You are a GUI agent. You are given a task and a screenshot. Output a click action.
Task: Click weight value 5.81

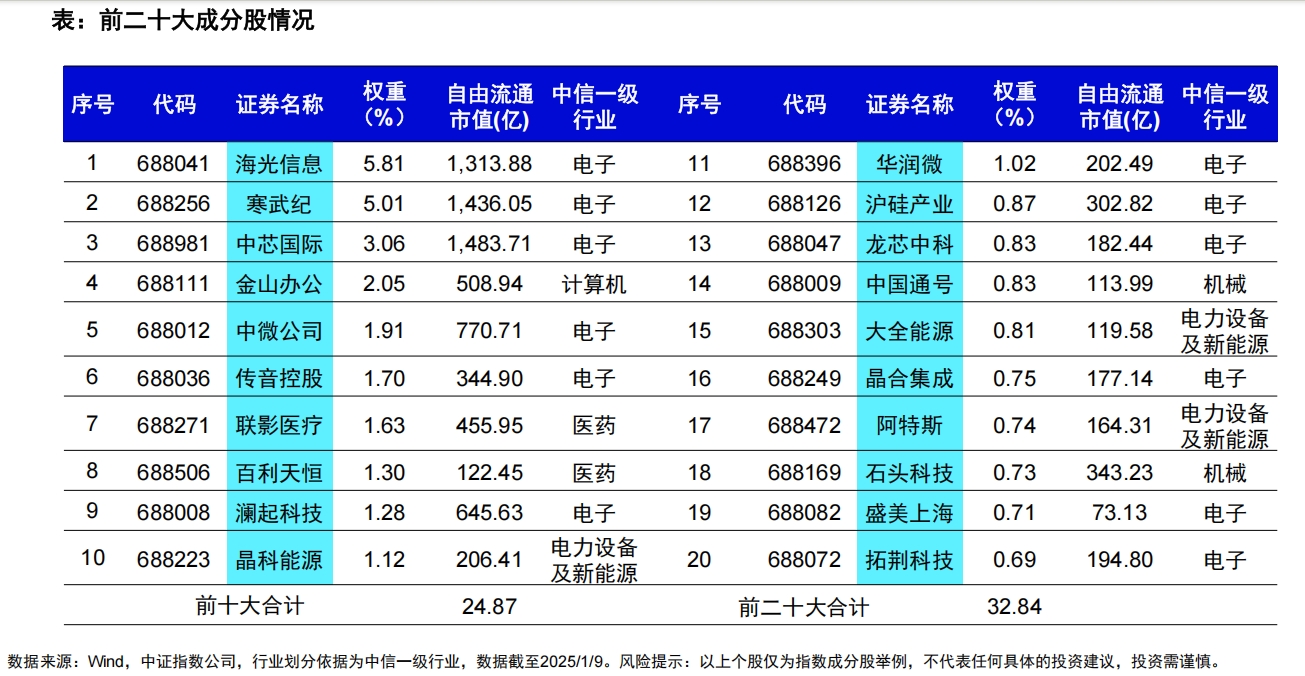coord(385,163)
